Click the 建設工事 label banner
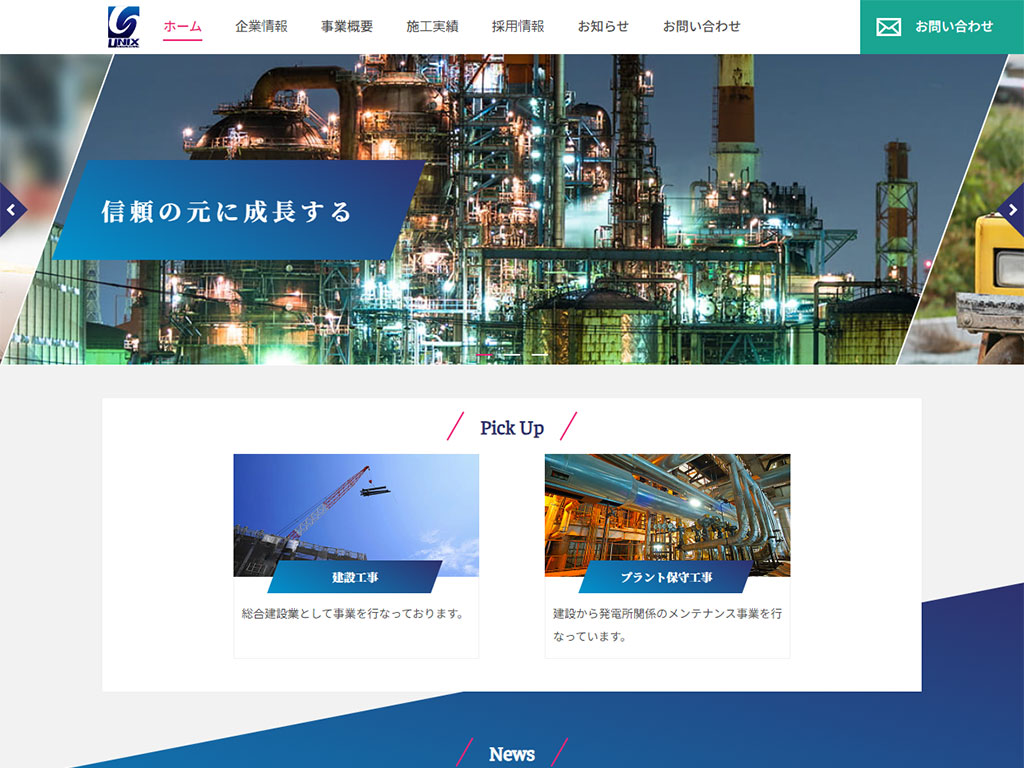Screen dimensions: 1024x768 [x=355, y=577]
